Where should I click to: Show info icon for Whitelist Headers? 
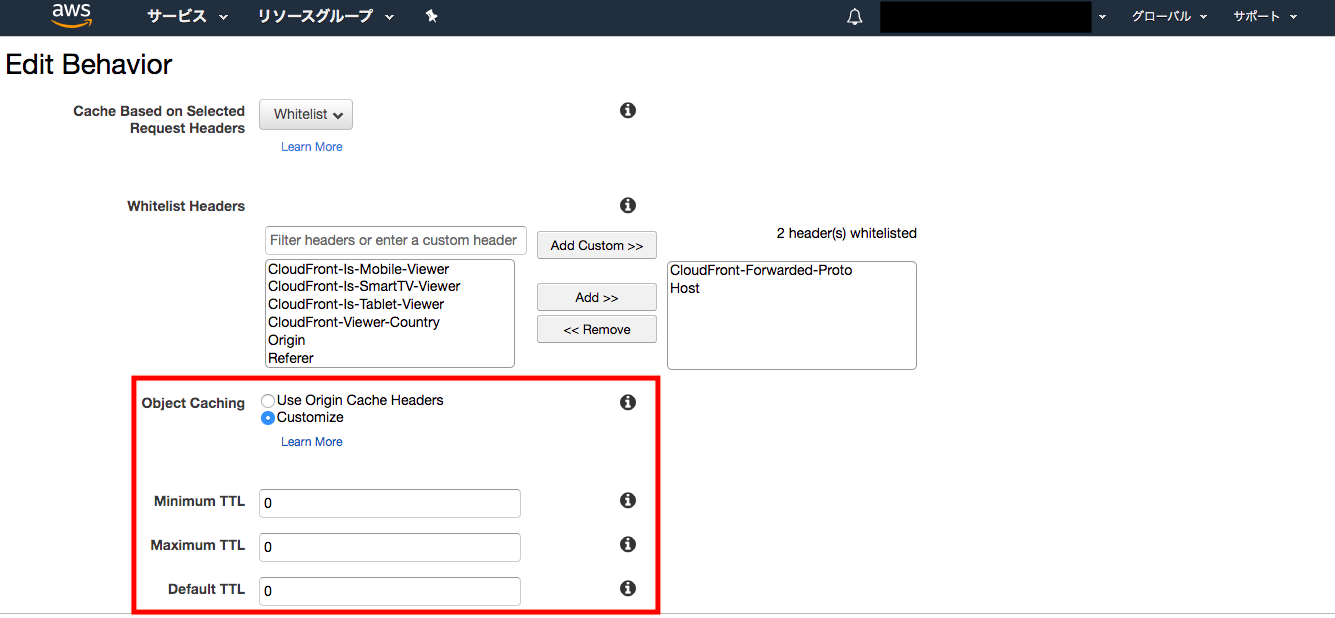click(x=628, y=205)
